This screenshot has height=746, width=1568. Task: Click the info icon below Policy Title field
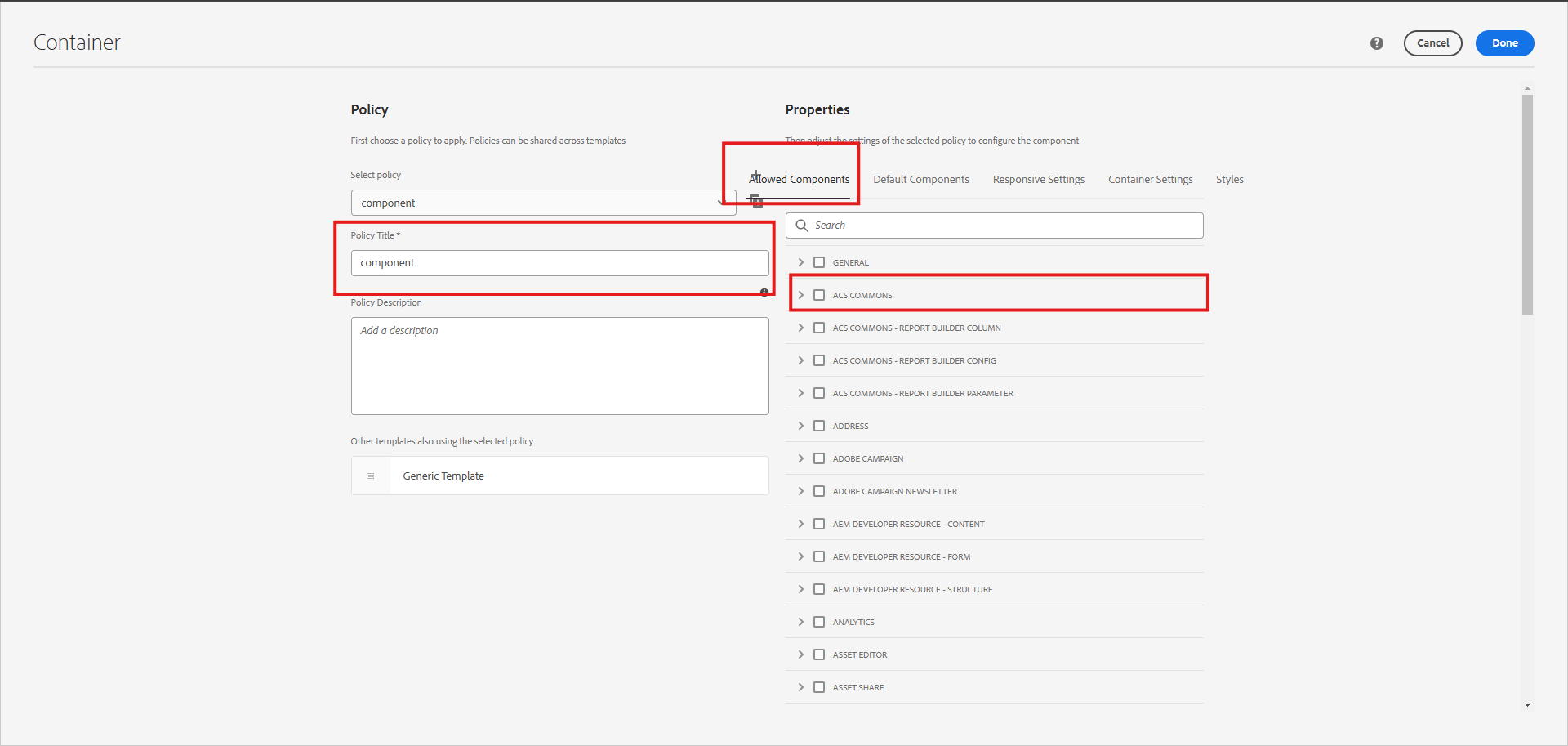[764, 293]
